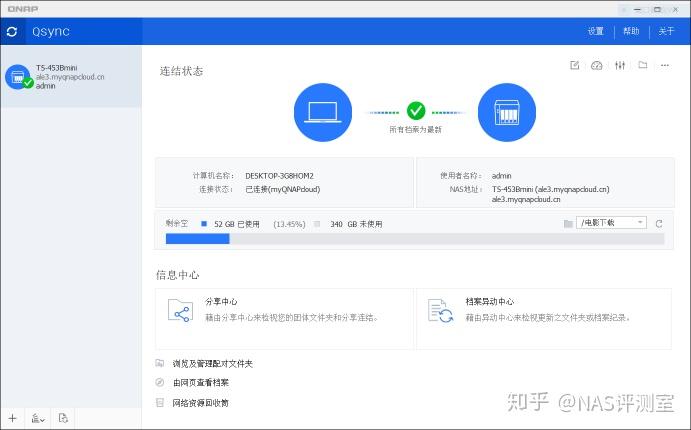Click the 所有档案为最新 status text
691x430 pixels.
pos(415,130)
